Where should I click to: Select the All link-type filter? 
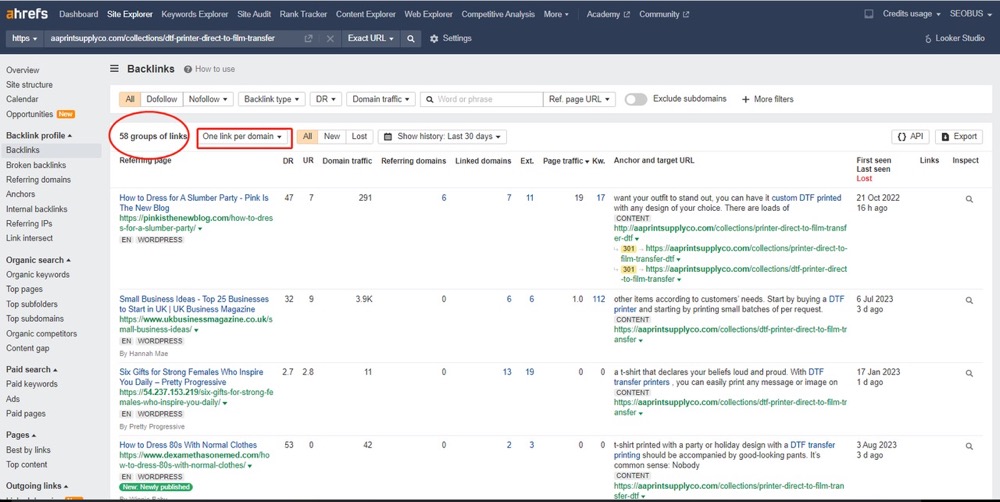click(x=130, y=99)
